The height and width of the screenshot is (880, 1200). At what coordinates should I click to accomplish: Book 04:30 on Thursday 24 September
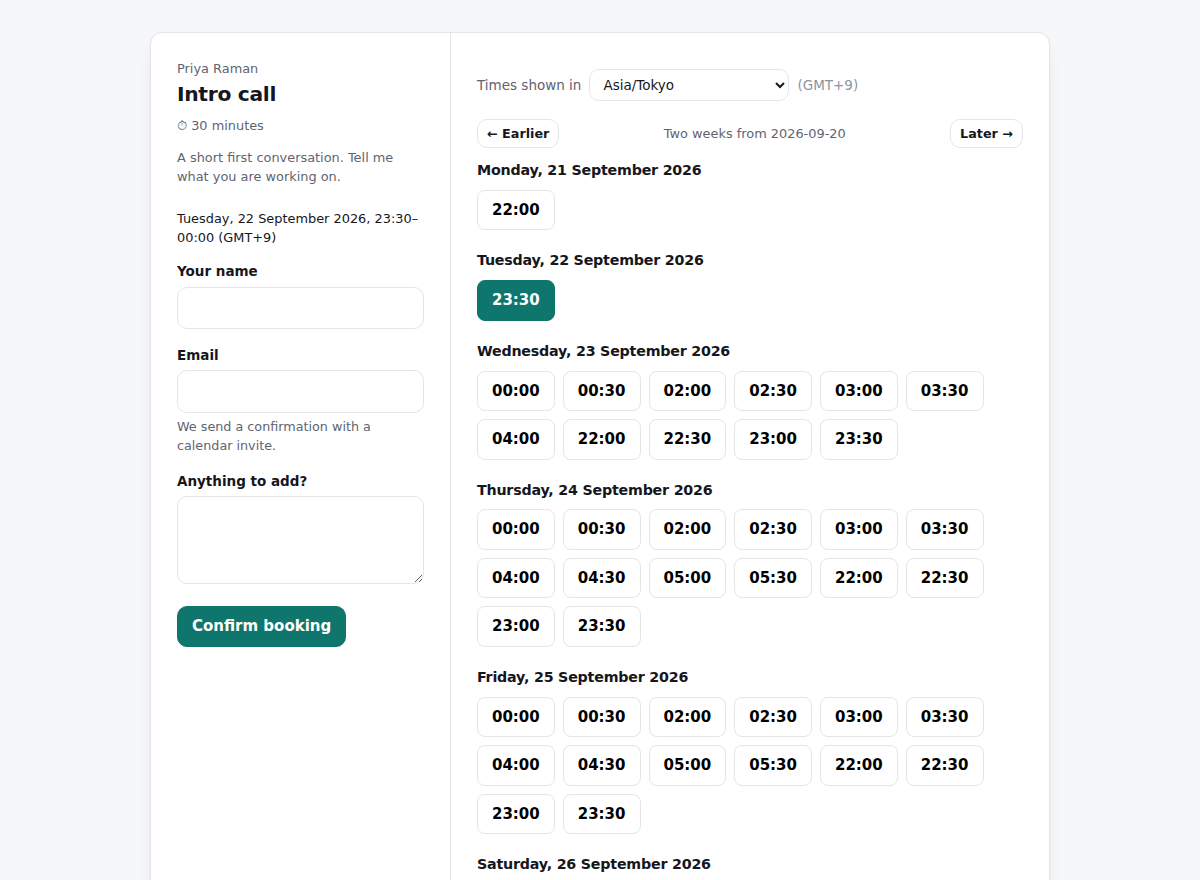tap(602, 578)
